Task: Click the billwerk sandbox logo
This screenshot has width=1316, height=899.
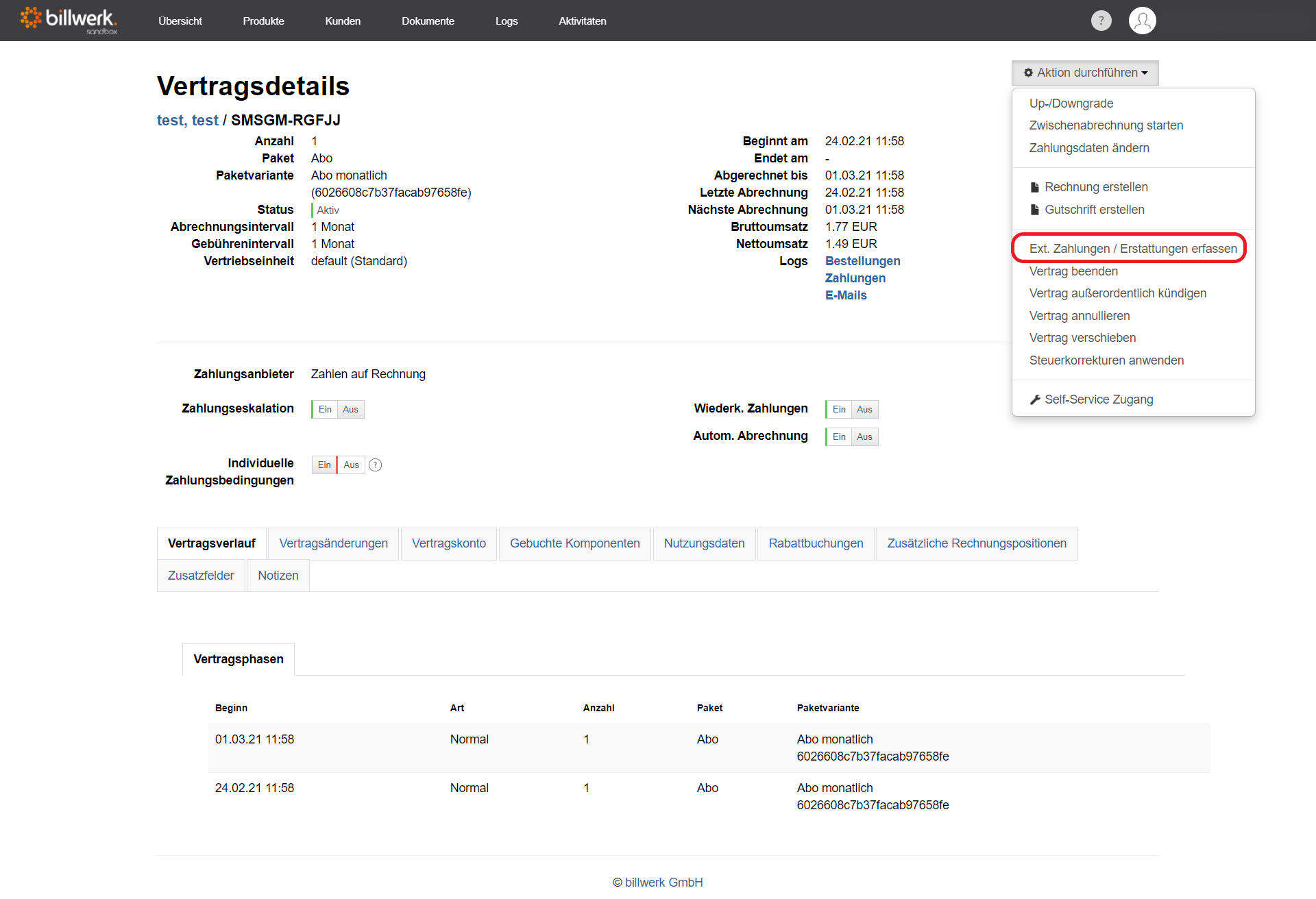Action: (x=69, y=21)
